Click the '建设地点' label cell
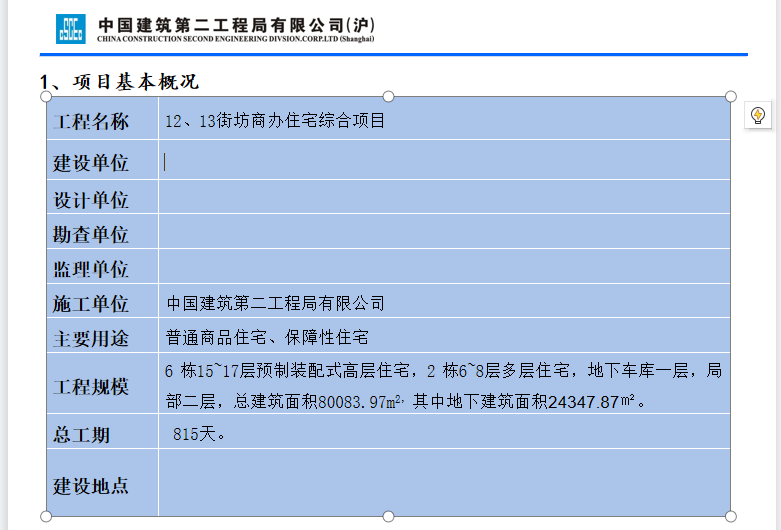 pos(103,483)
